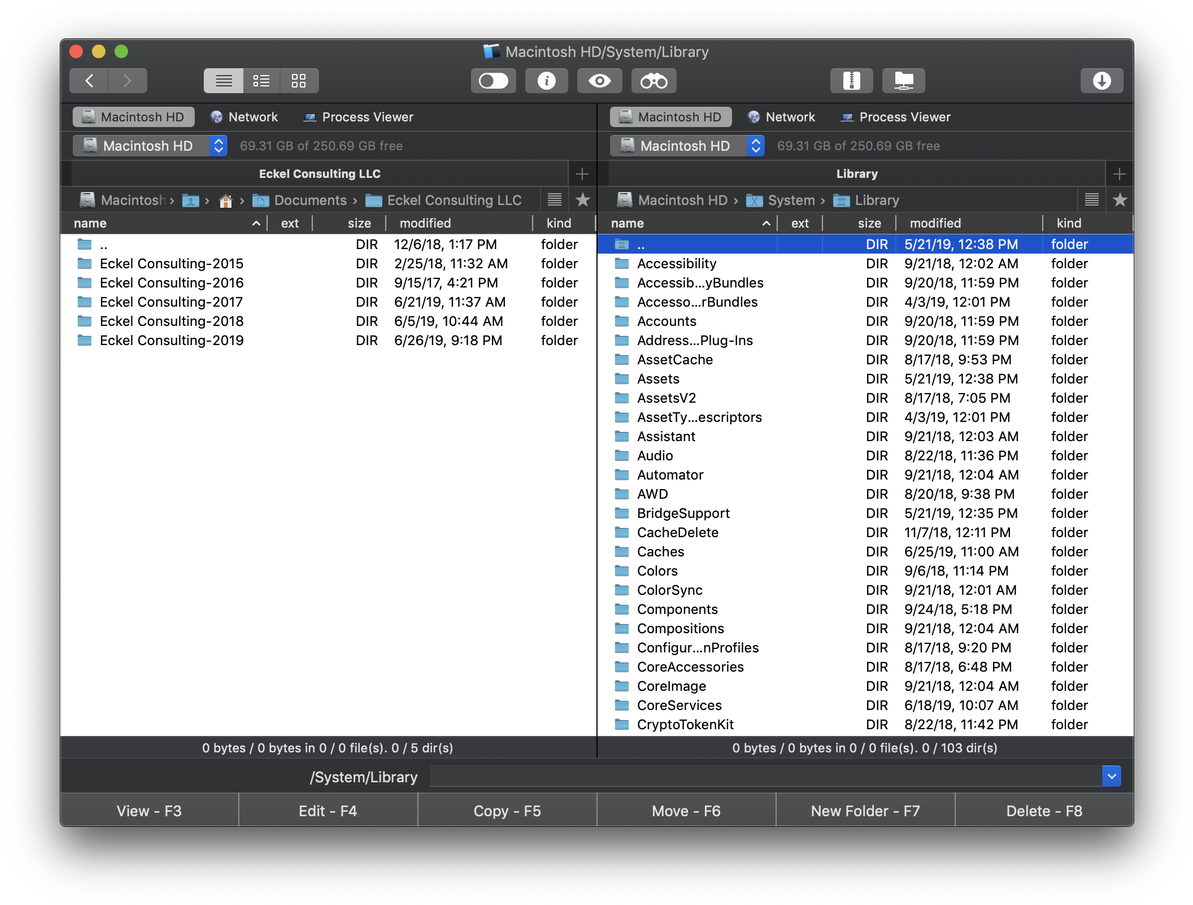Viewport: 1193px width, 905px height.
Task: Open right panel Macintosh HD drive dropdown
Action: coord(687,145)
